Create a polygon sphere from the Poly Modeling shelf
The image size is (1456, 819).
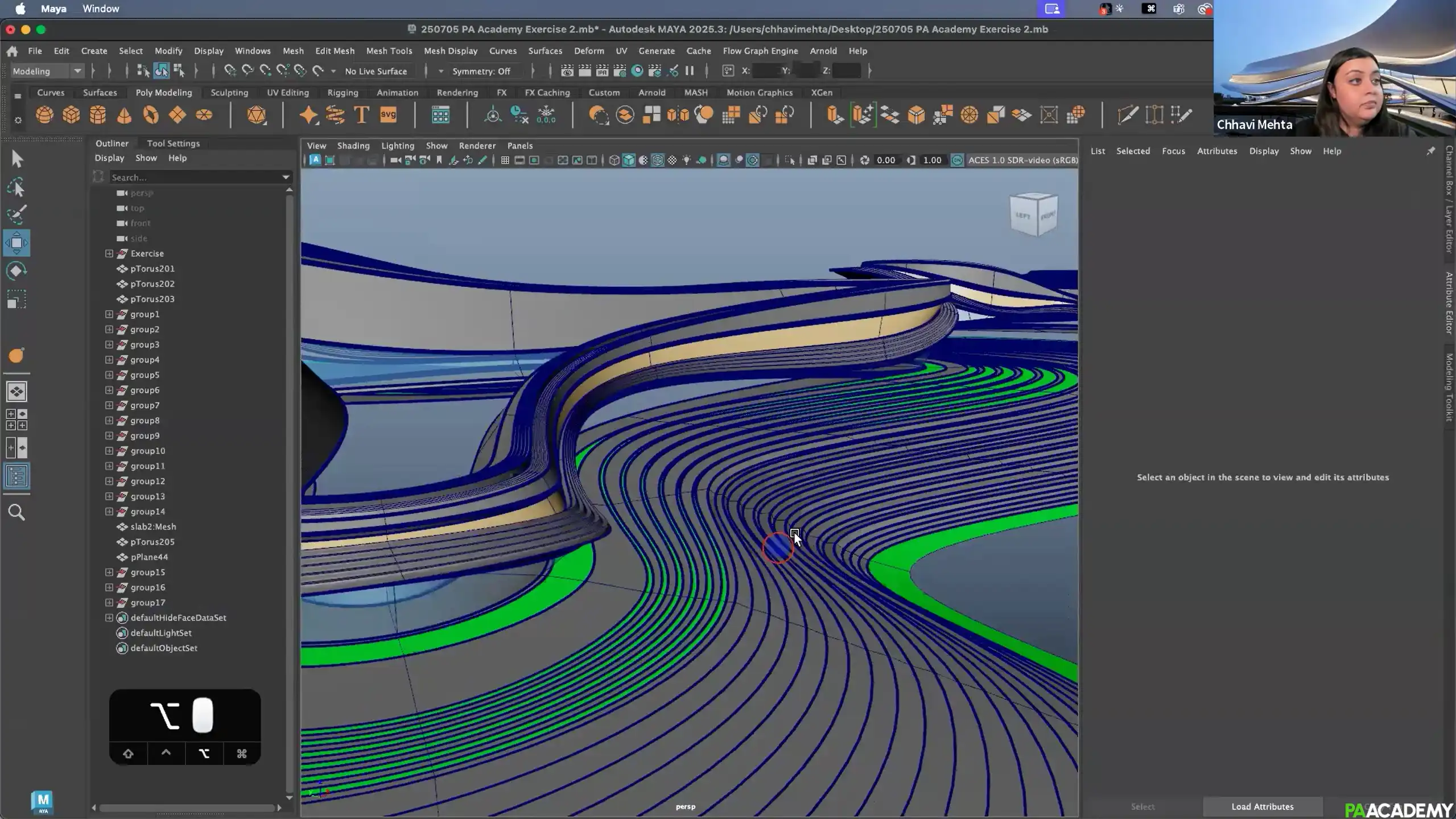46,115
